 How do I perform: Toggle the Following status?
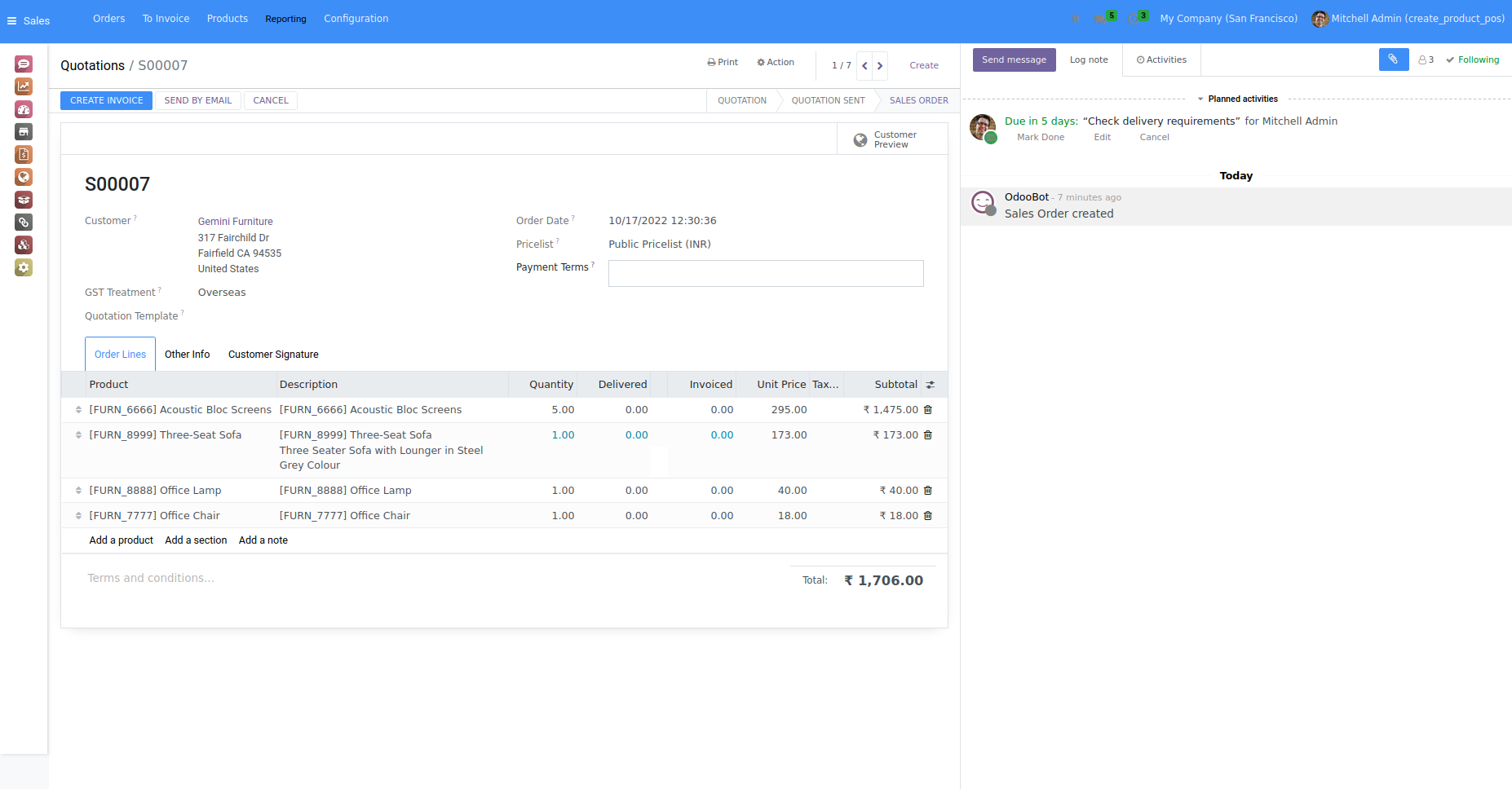pos(1472,60)
